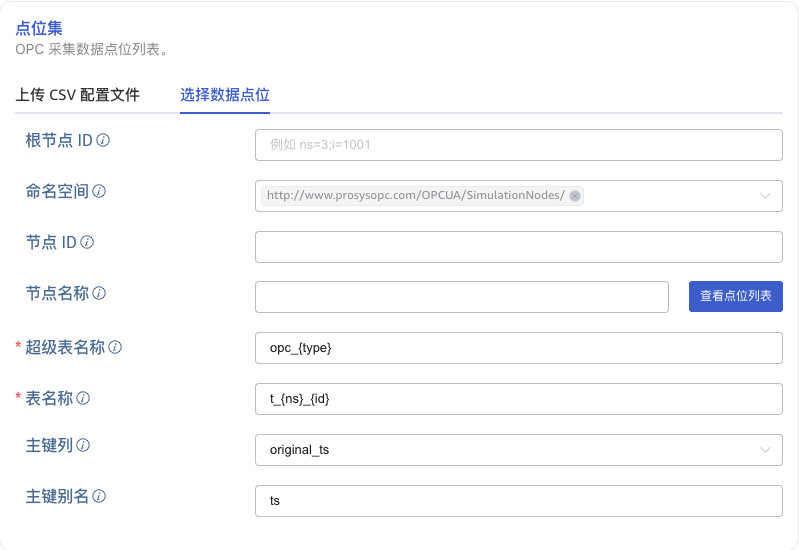Click the 节点名称 input box
Screen dimensions: 799x550
(461, 297)
